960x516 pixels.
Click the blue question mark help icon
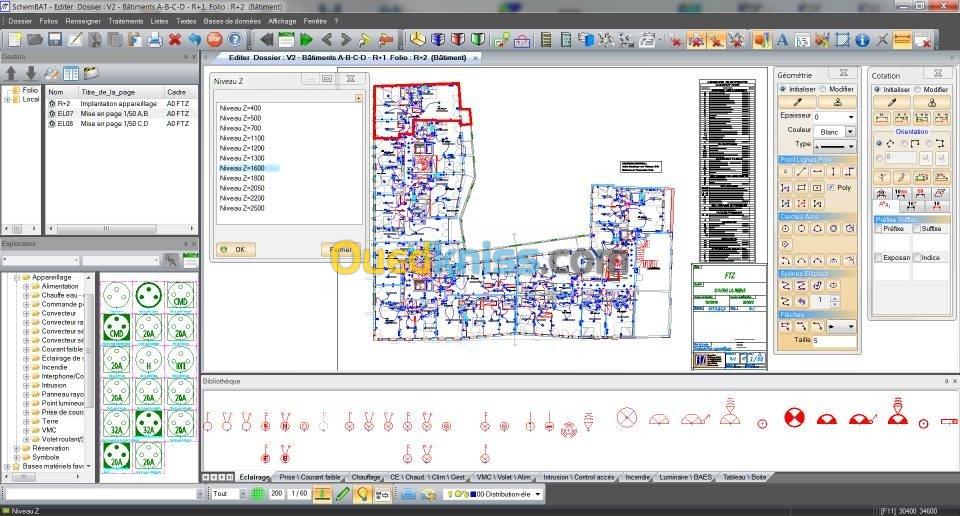(234, 40)
